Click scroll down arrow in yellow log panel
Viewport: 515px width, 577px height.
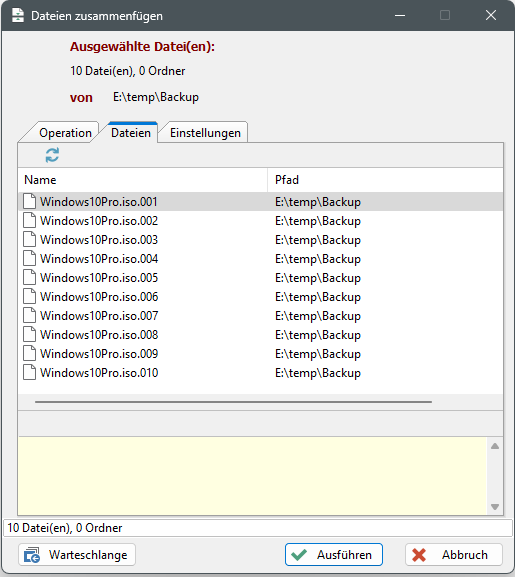coord(495,507)
